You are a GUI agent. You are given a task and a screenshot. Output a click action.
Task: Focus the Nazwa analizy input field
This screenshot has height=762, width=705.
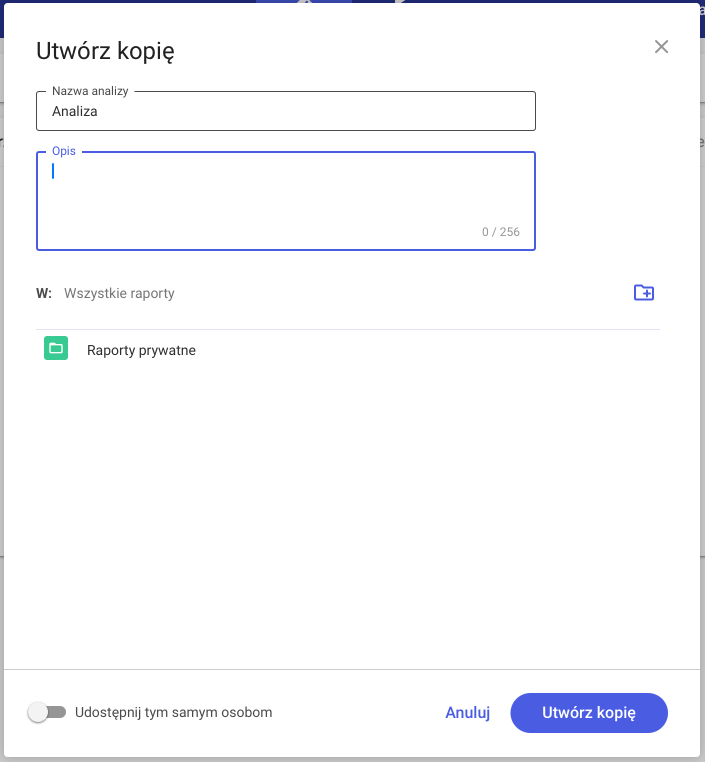(x=286, y=111)
